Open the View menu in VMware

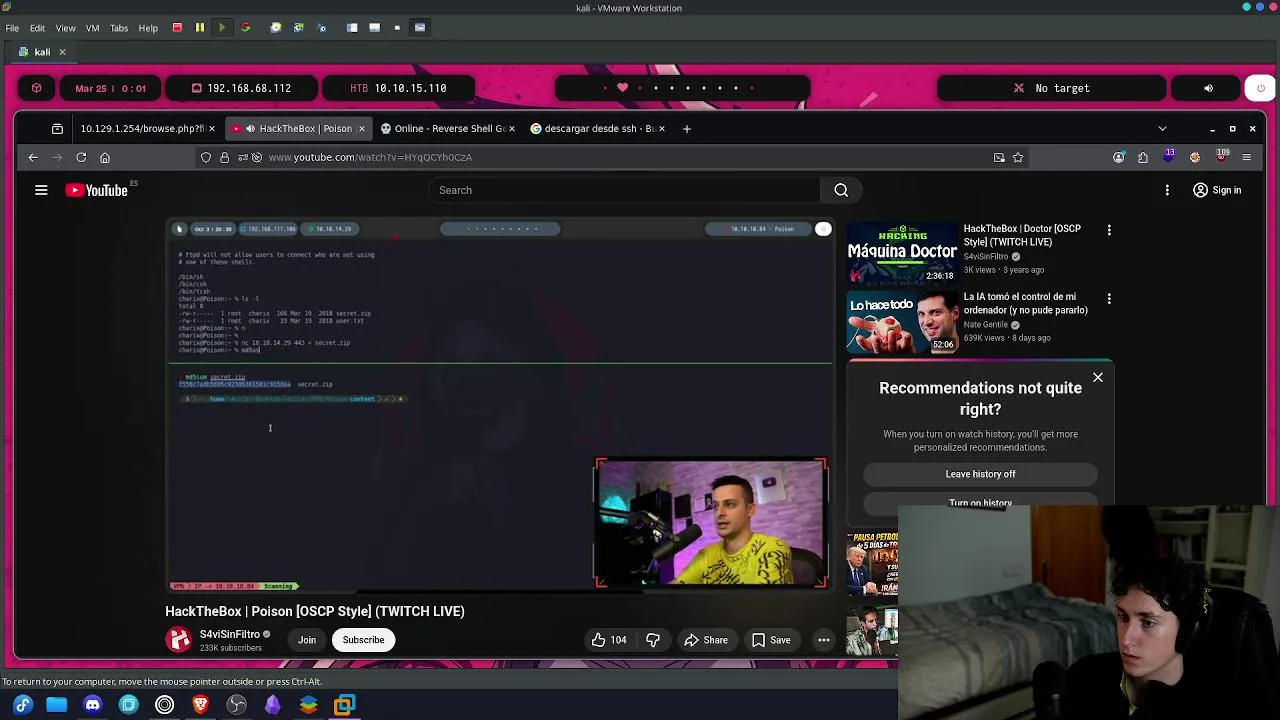[65, 28]
